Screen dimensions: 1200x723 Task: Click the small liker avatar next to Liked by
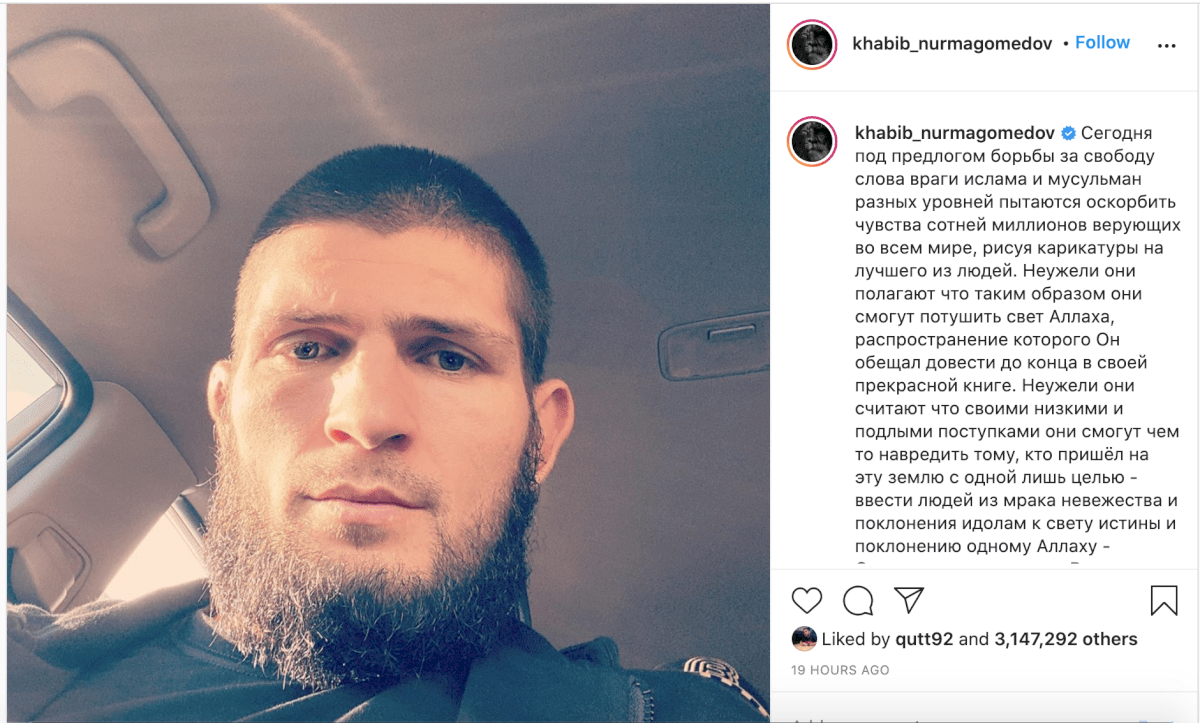pyautogui.click(x=804, y=638)
